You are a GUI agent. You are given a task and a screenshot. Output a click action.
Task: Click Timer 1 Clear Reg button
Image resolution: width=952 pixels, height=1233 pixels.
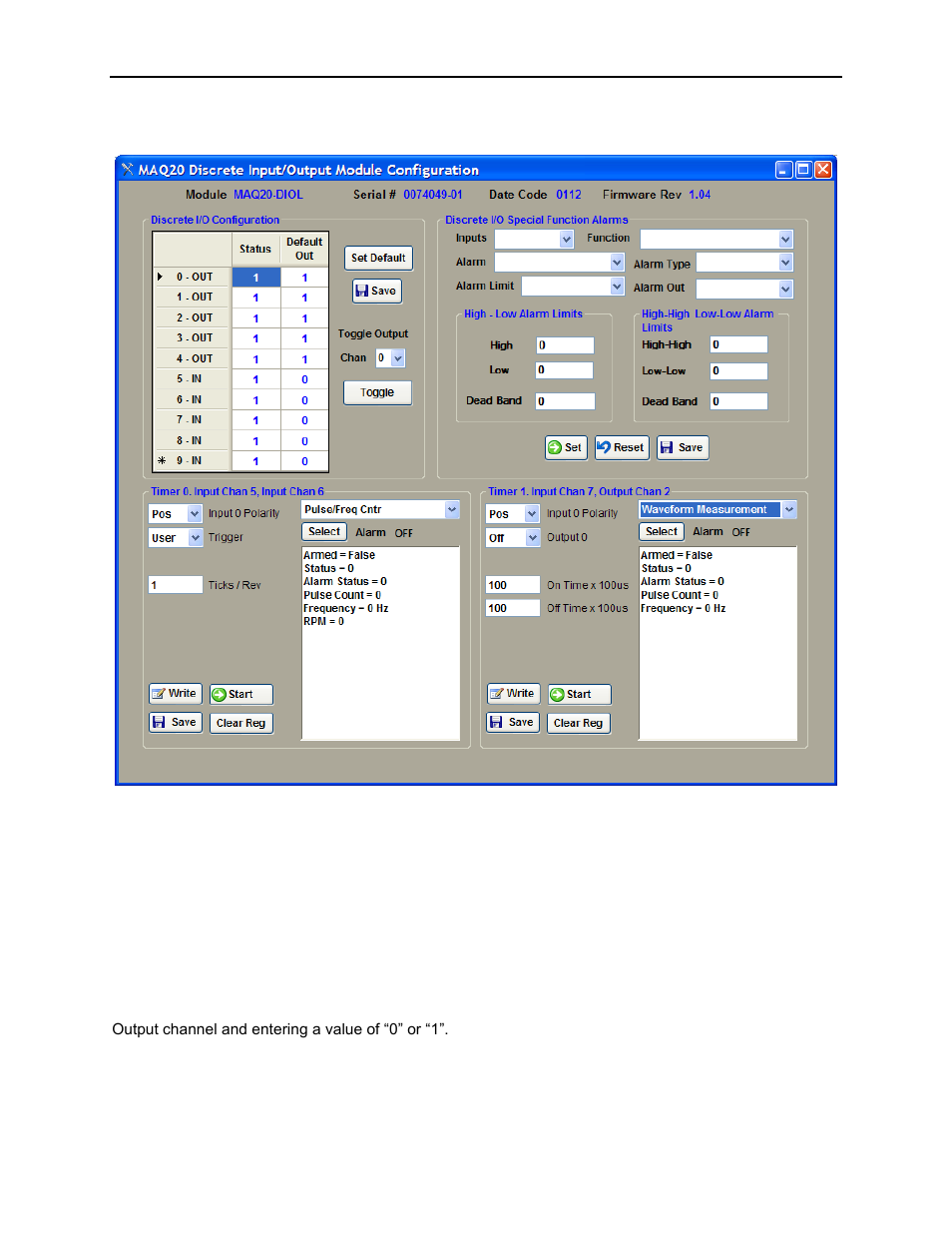(579, 723)
